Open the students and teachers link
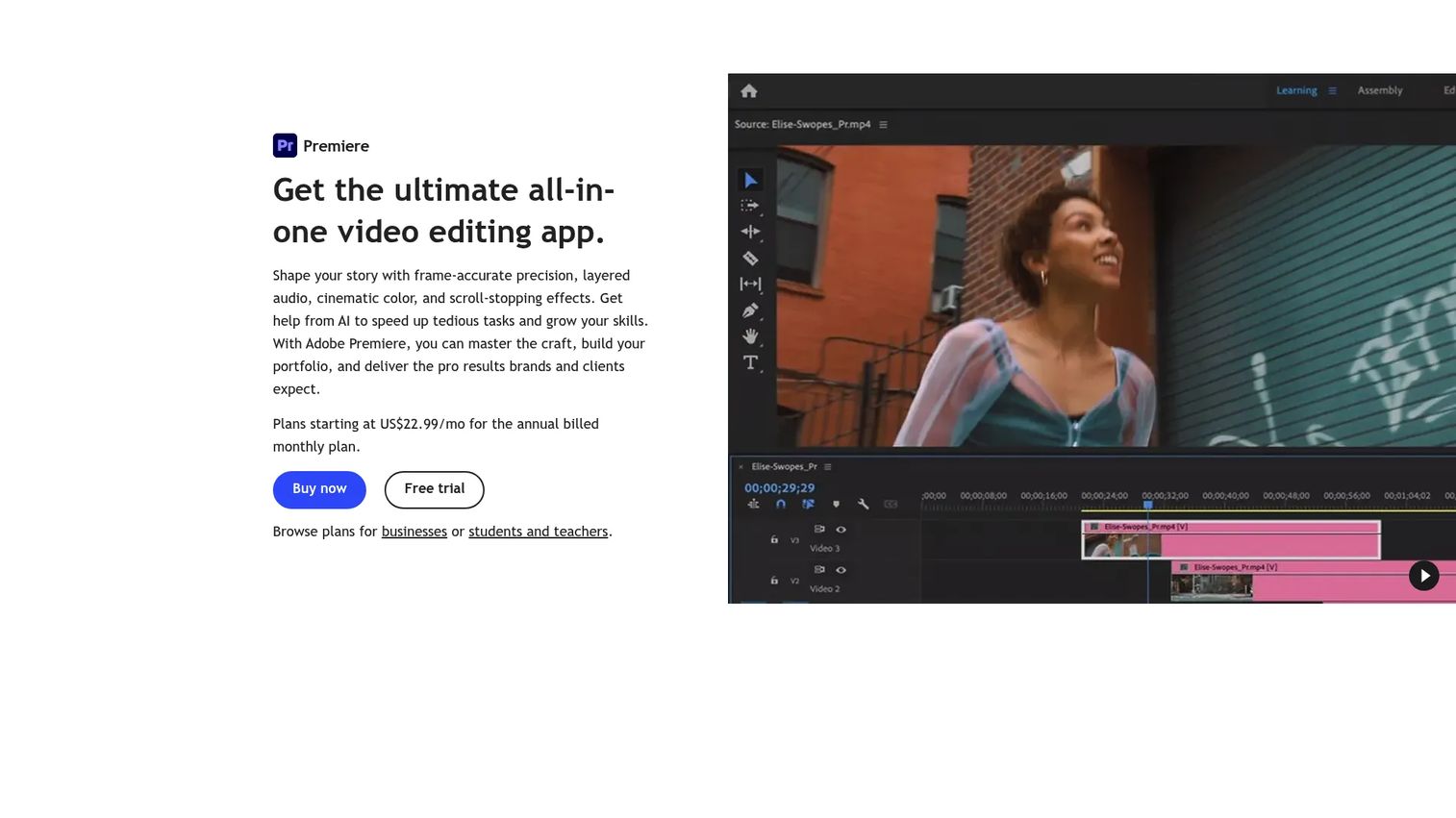Viewport: 1456px width, 818px height. 539,532
